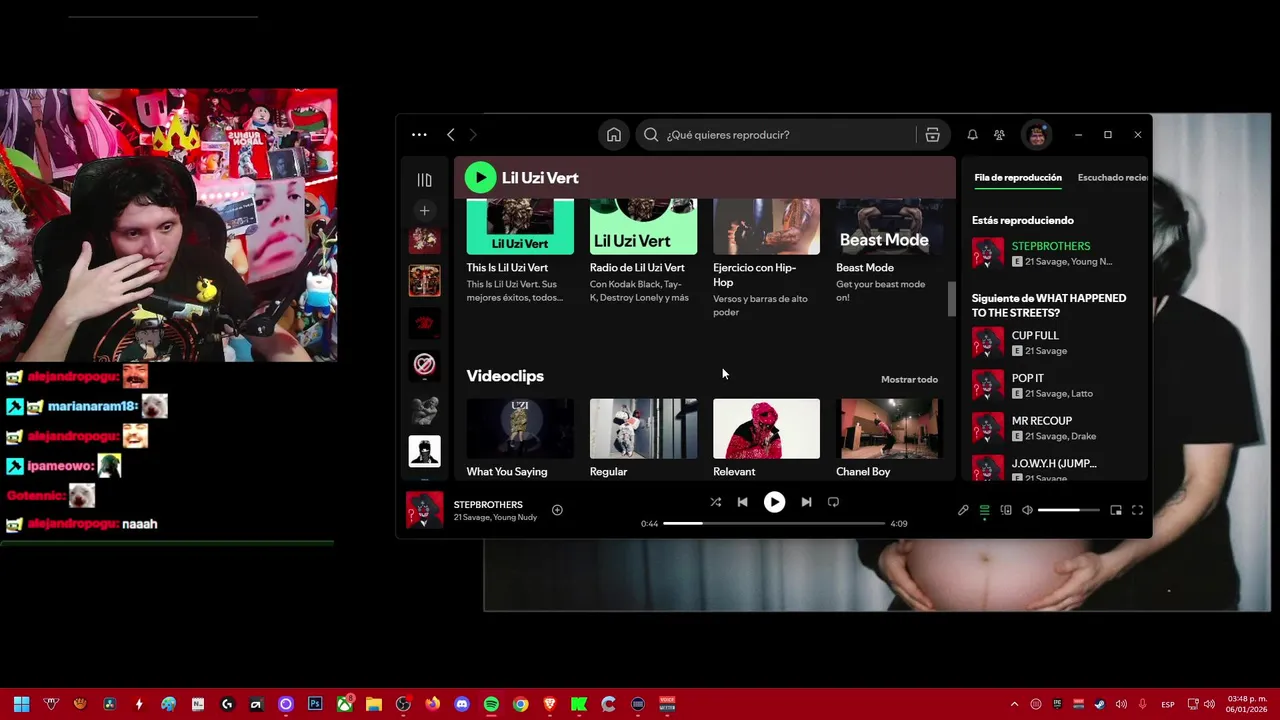Open the Spotify three-dots menu
The image size is (1280, 720).
pyautogui.click(x=419, y=135)
